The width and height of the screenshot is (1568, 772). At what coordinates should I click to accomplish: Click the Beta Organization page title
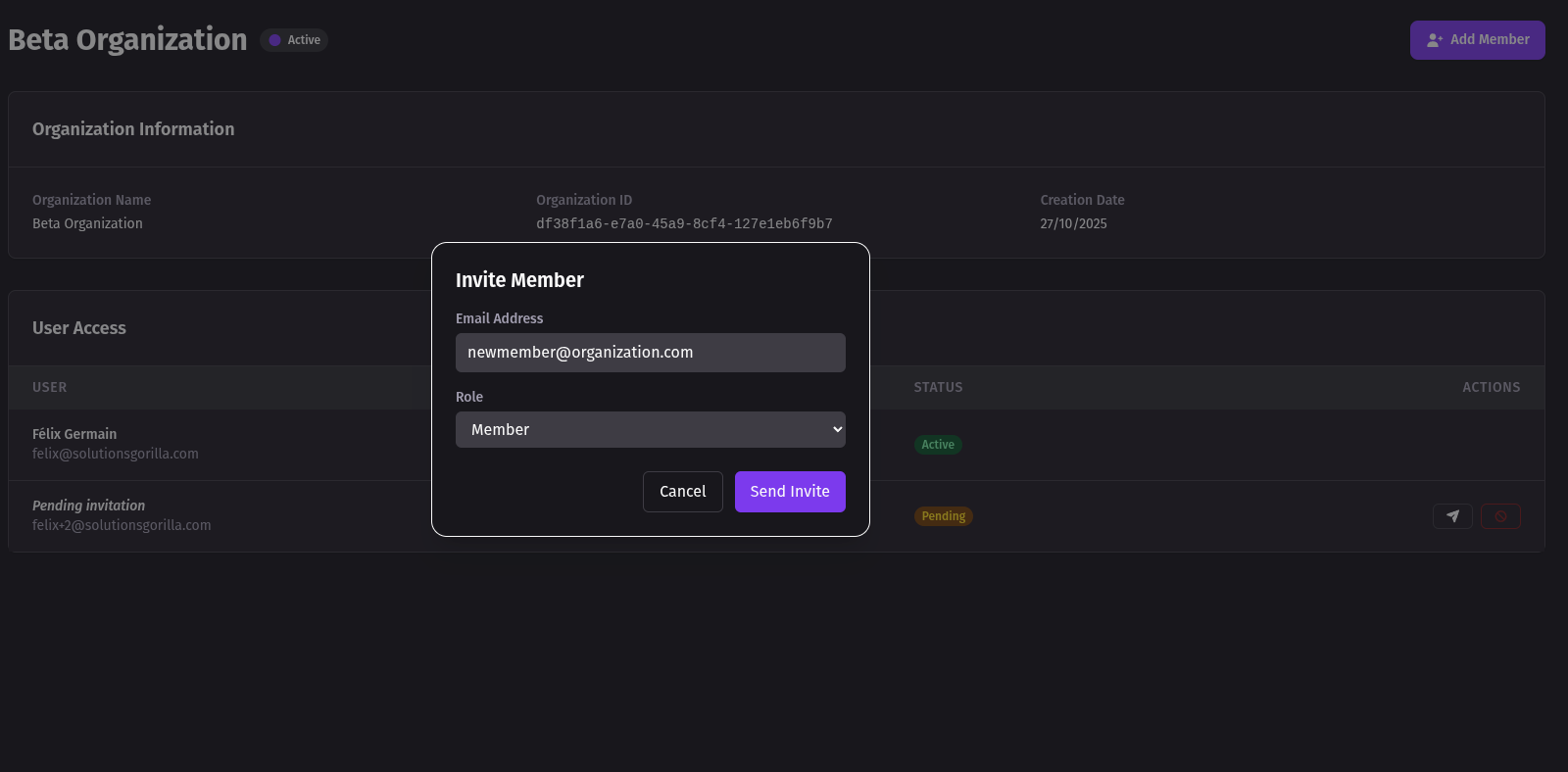tap(127, 40)
